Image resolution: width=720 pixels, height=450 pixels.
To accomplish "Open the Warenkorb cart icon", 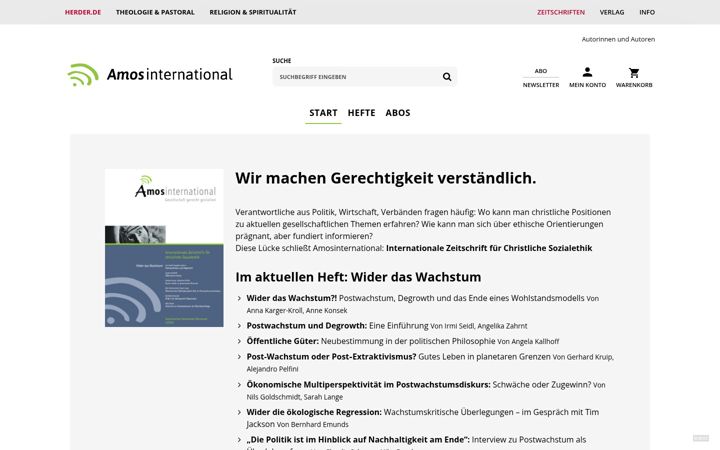I will (x=634, y=73).
